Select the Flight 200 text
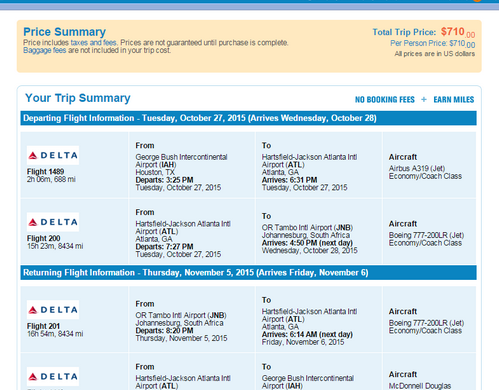499x390 pixels. pos(44,238)
